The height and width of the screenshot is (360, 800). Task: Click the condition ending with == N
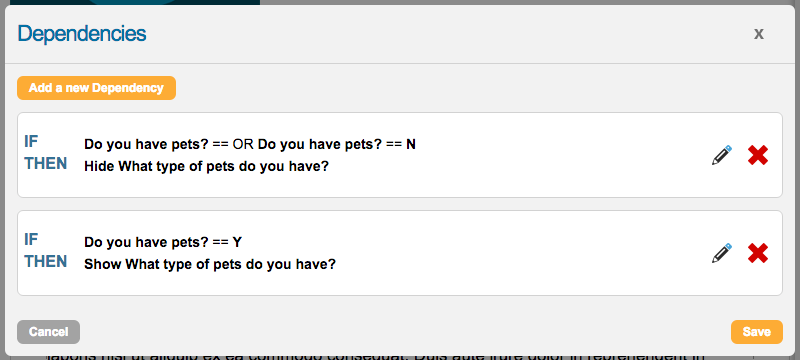click(x=337, y=144)
